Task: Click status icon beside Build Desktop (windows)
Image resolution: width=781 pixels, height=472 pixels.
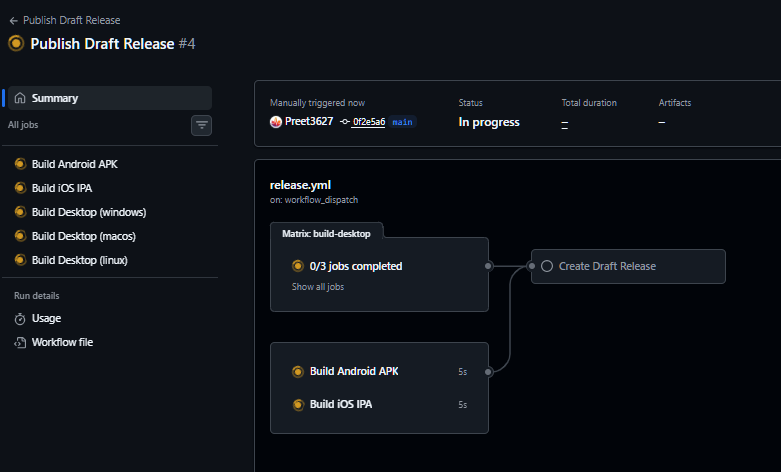Action: [x=20, y=212]
